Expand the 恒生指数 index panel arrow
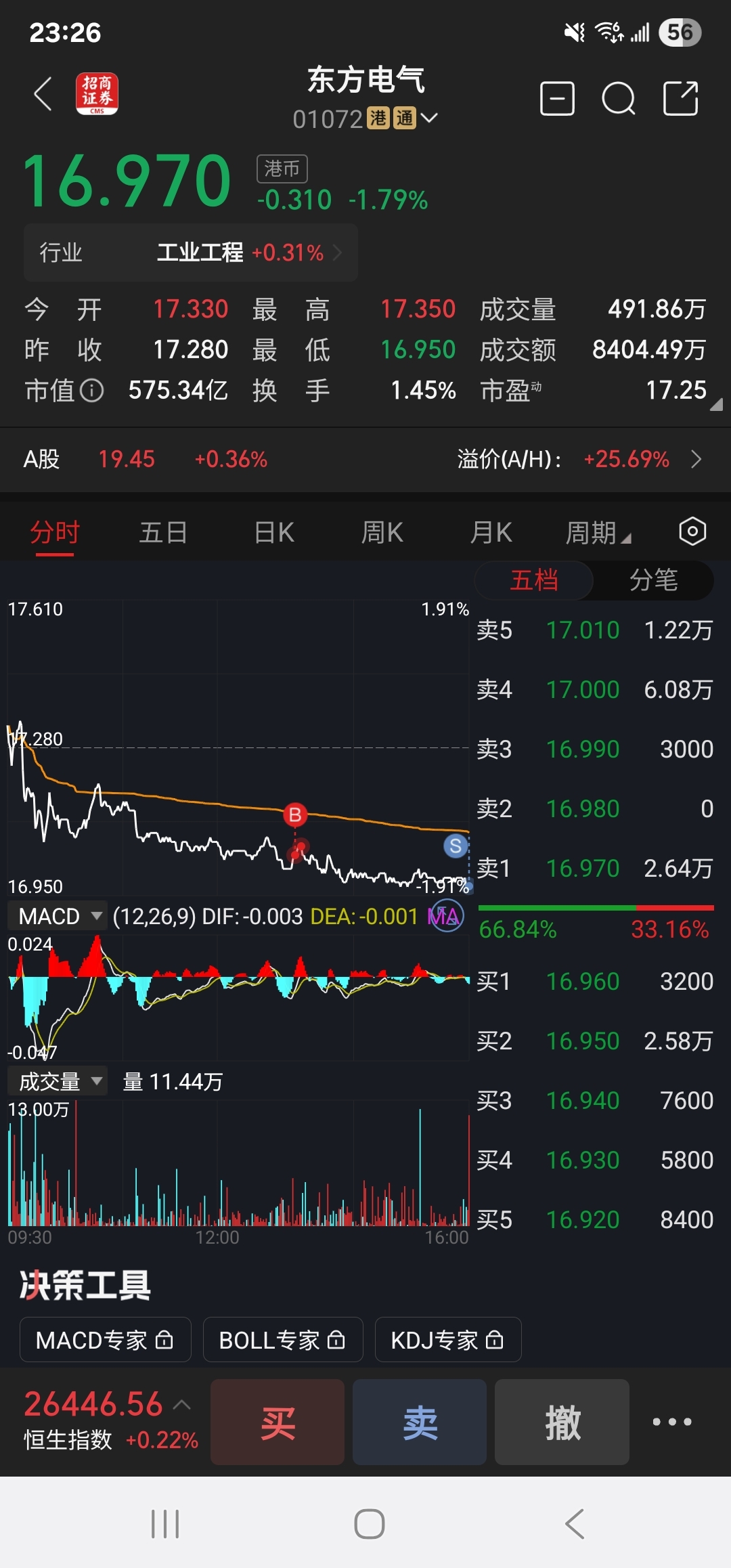Screen dimensions: 731x1568 click(x=181, y=1405)
